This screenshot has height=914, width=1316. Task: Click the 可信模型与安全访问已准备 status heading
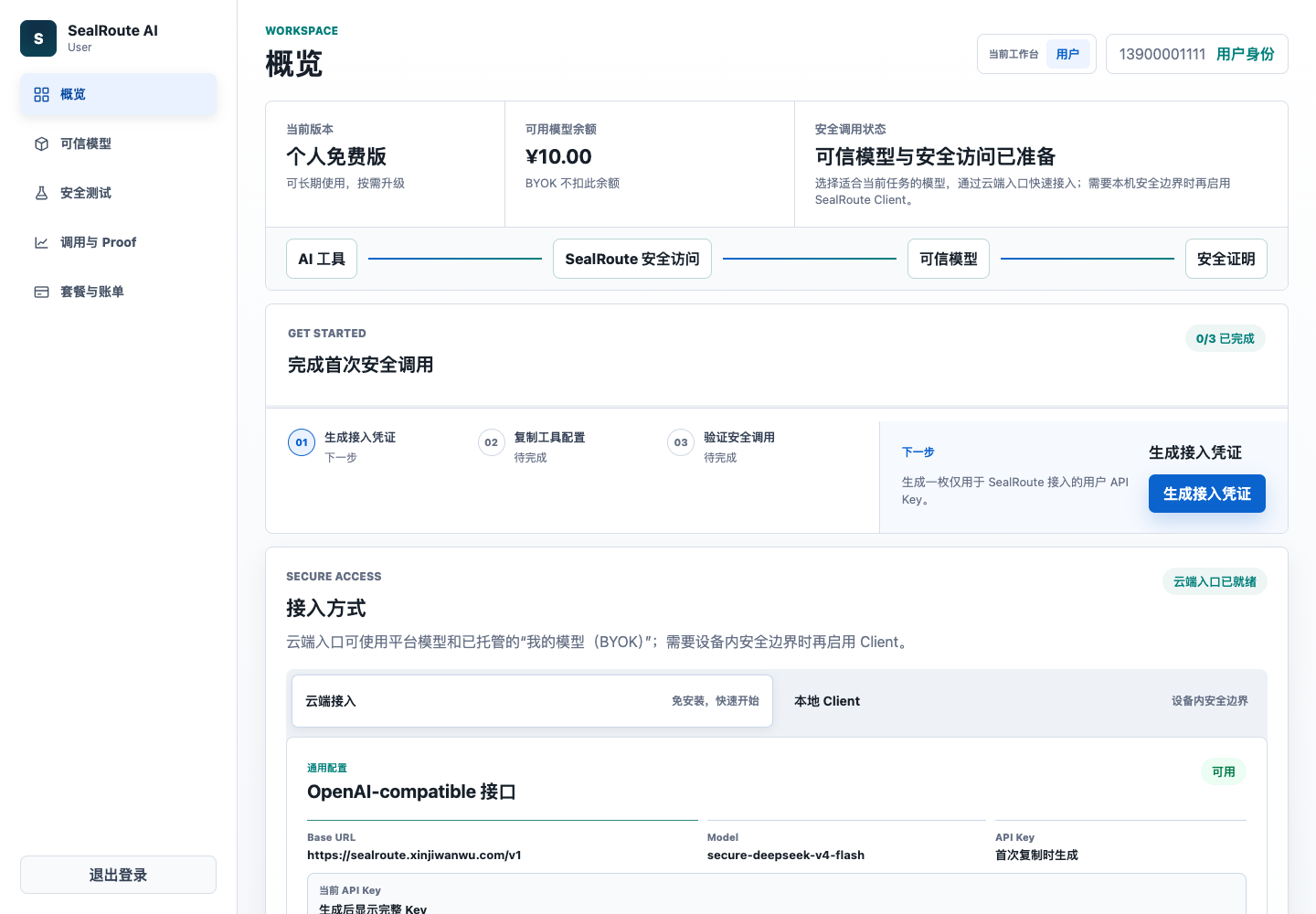tap(935, 156)
